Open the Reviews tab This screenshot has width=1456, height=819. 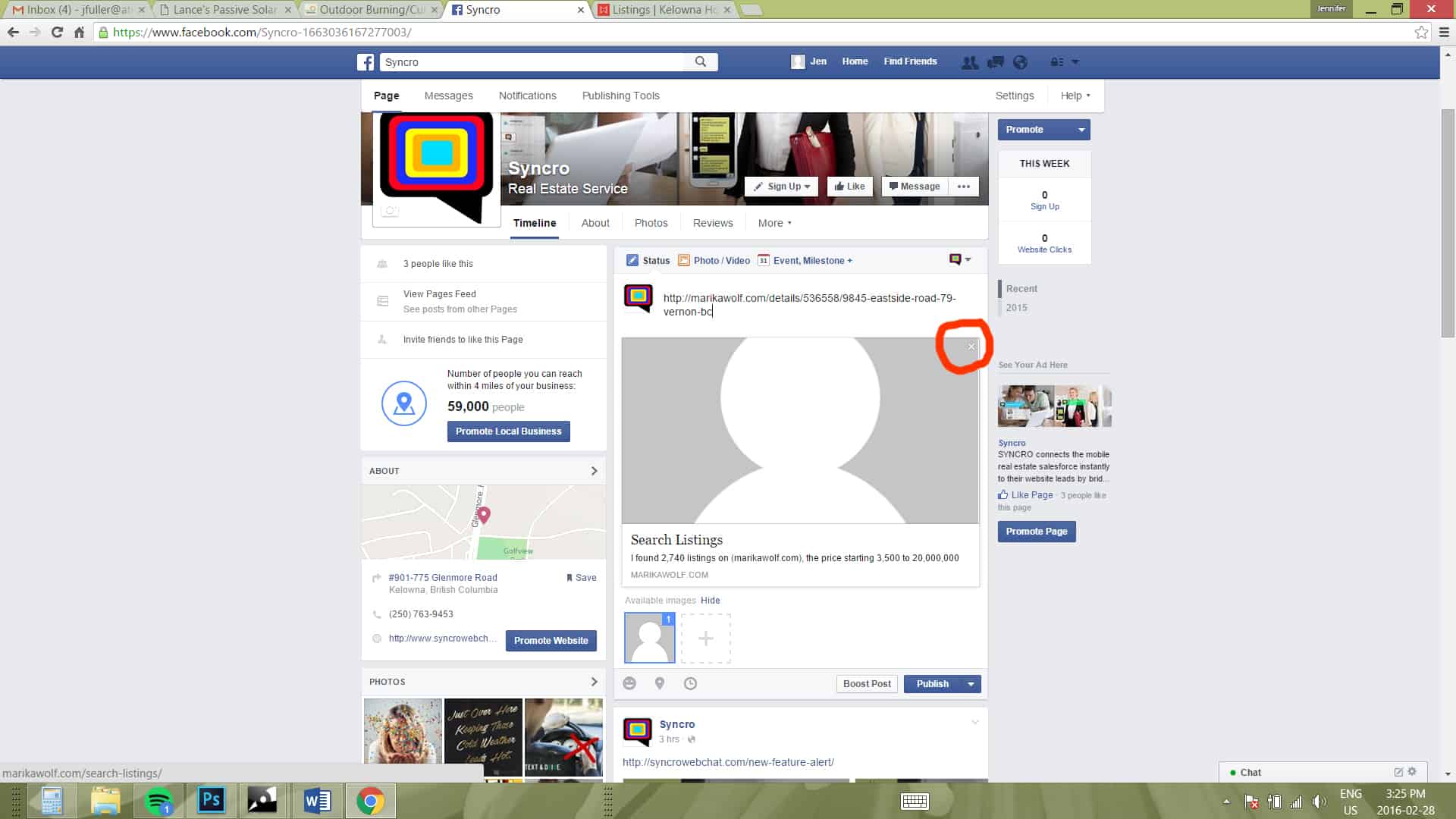(713, 223)
